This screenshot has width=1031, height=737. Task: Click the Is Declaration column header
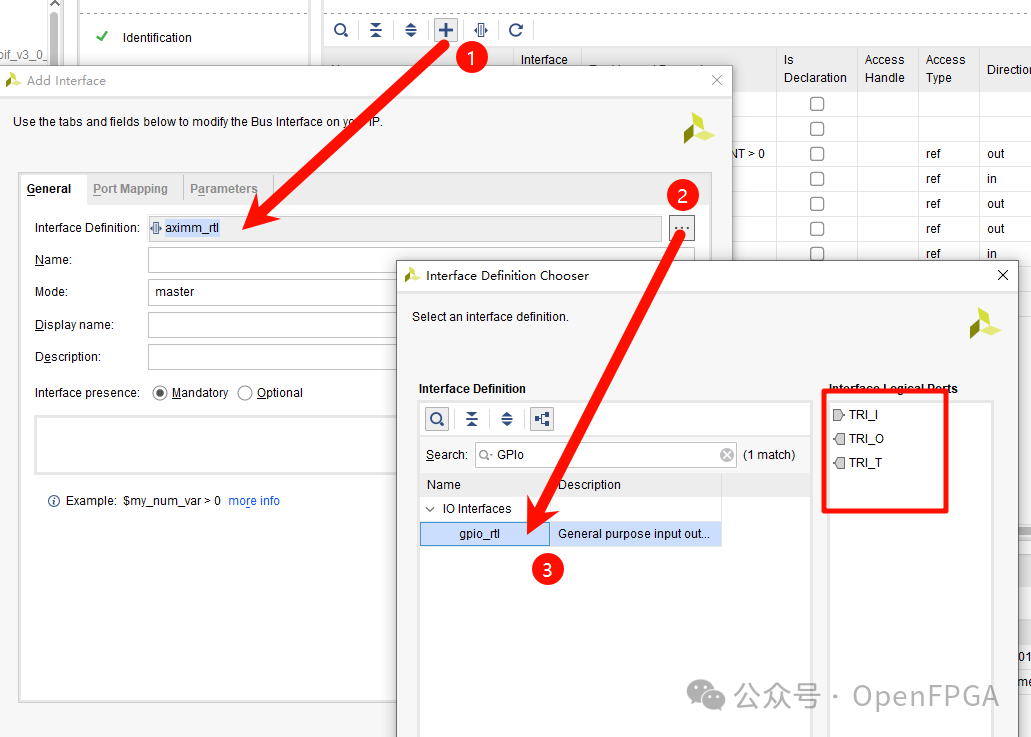tap(816, 69)
